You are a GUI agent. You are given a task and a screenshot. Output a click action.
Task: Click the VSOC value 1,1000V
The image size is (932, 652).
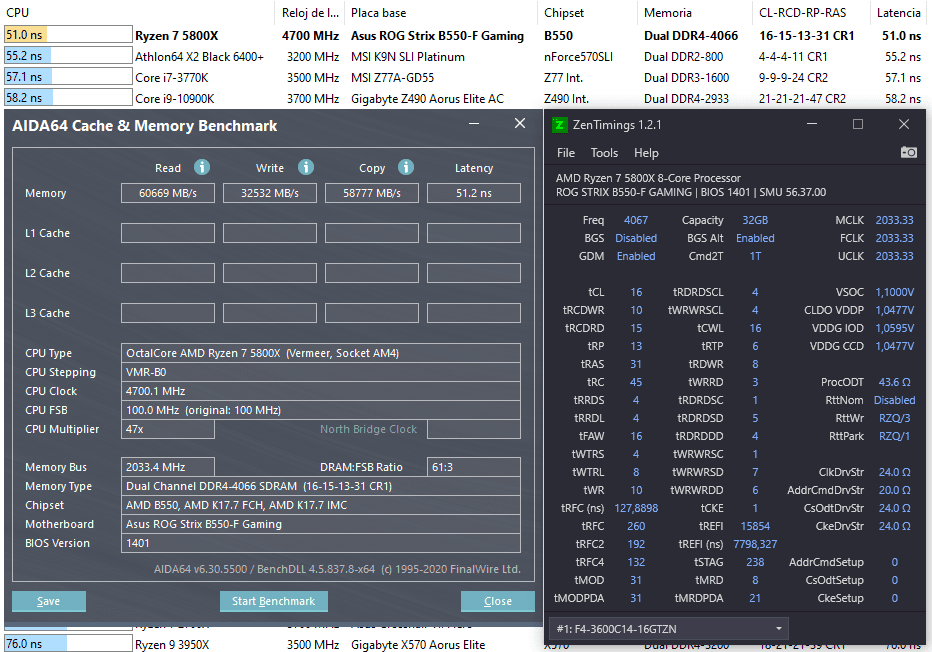(895, 292)
